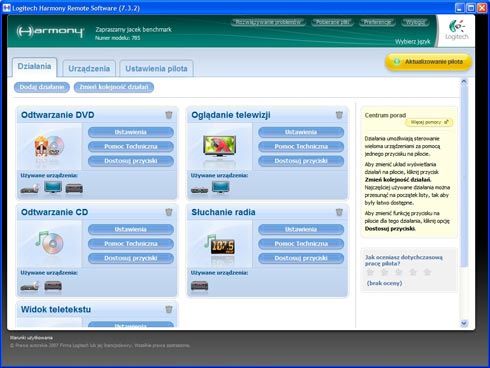Click the Wybierz język link

(x=413, y=42)
